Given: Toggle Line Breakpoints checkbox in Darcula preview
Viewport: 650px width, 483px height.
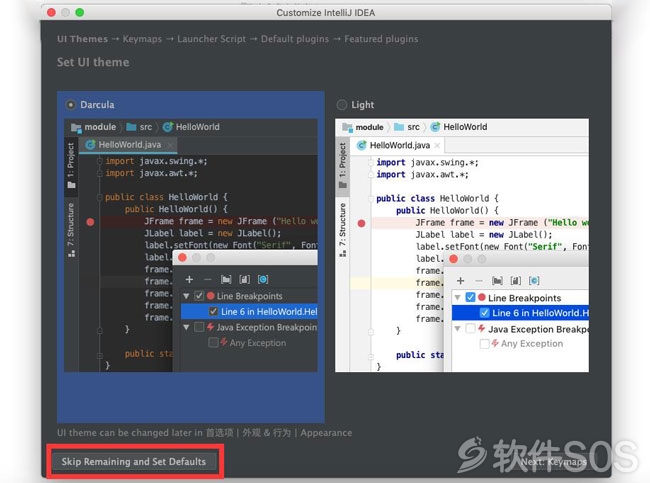Looking at the screenshot, I should tap(199, 296).
